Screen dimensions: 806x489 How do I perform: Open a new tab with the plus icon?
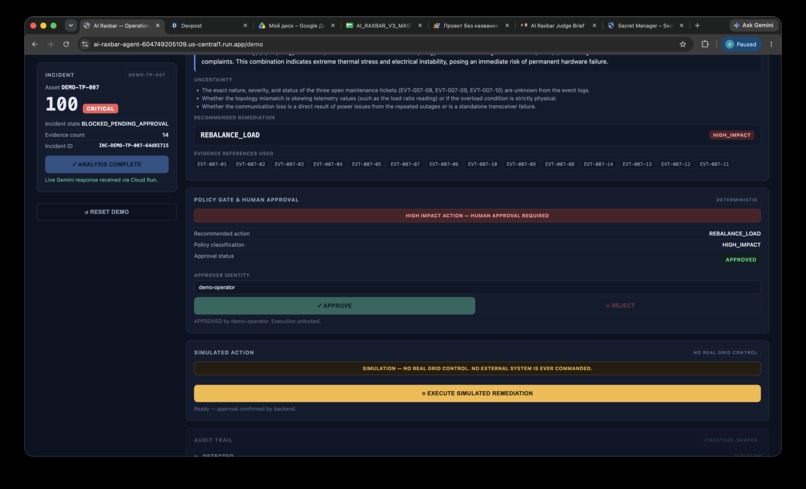point(697,25)
